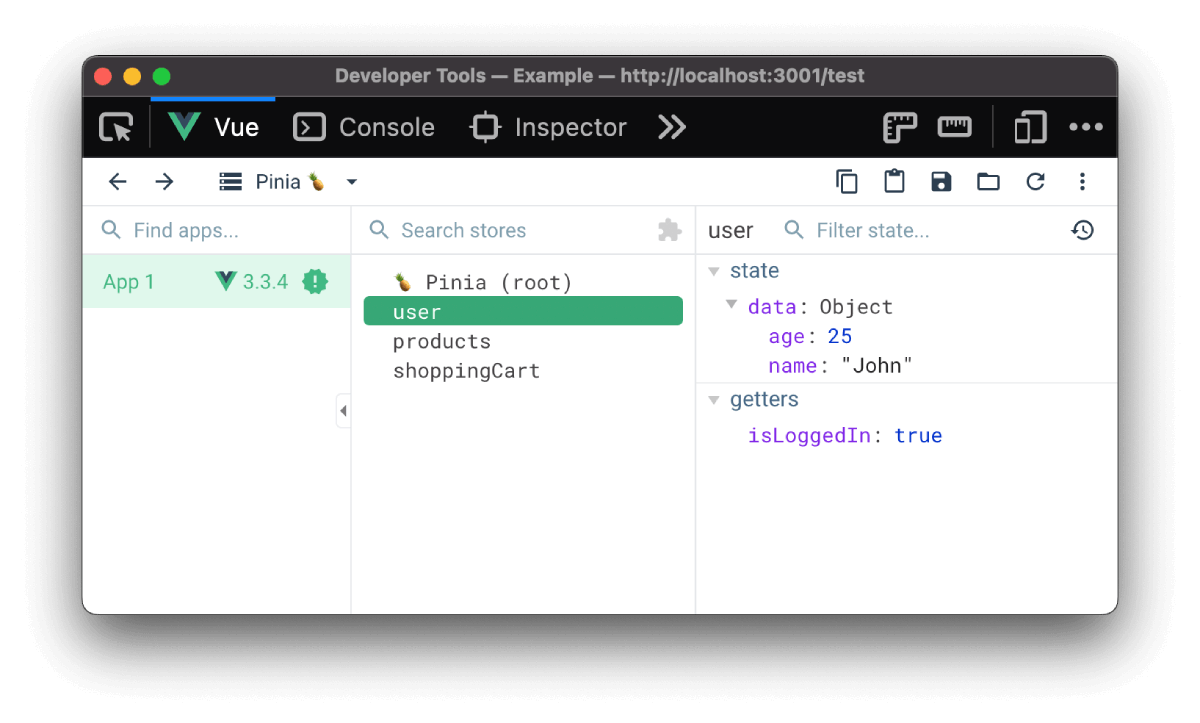Select the measure ruler icon

pos(954,127)
